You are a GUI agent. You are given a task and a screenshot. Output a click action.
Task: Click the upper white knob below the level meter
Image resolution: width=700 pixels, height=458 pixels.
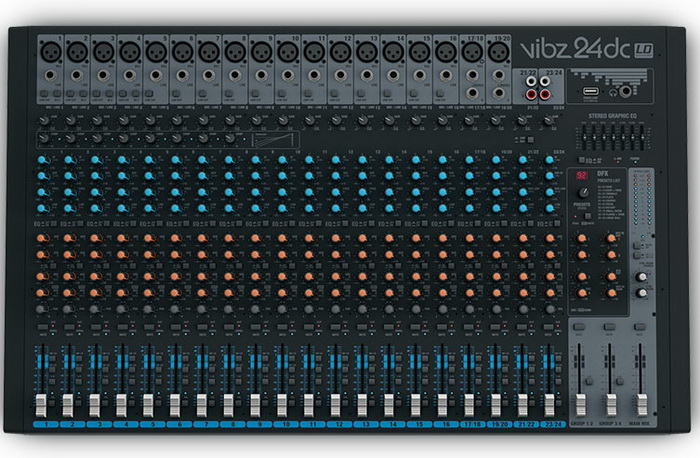642,277
